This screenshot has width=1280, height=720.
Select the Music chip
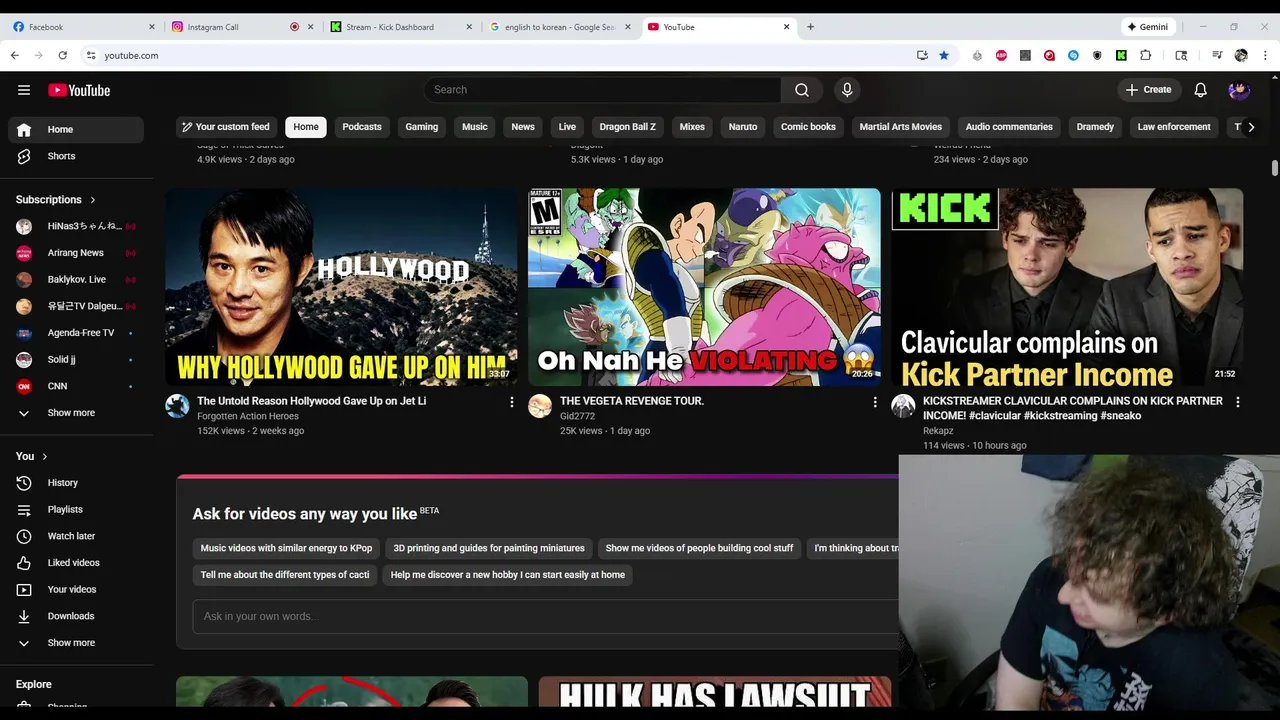475,127
